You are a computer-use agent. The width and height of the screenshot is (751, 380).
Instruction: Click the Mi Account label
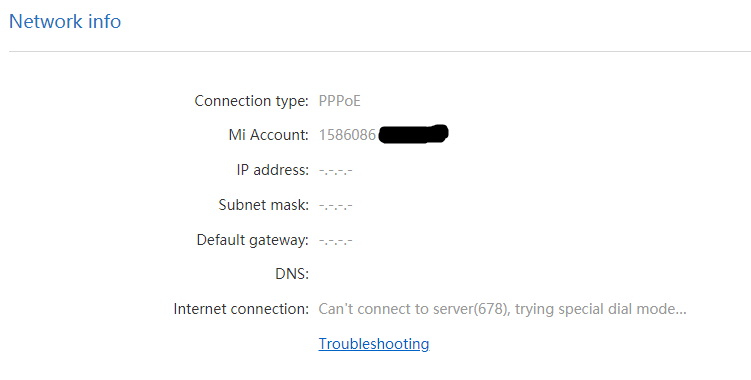[269, 135]
